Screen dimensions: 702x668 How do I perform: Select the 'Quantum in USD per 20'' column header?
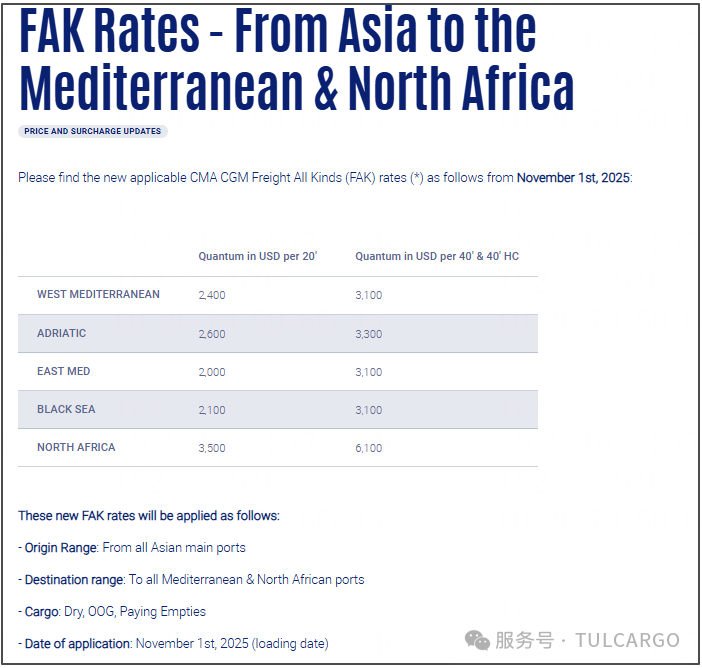pos(257,257)
